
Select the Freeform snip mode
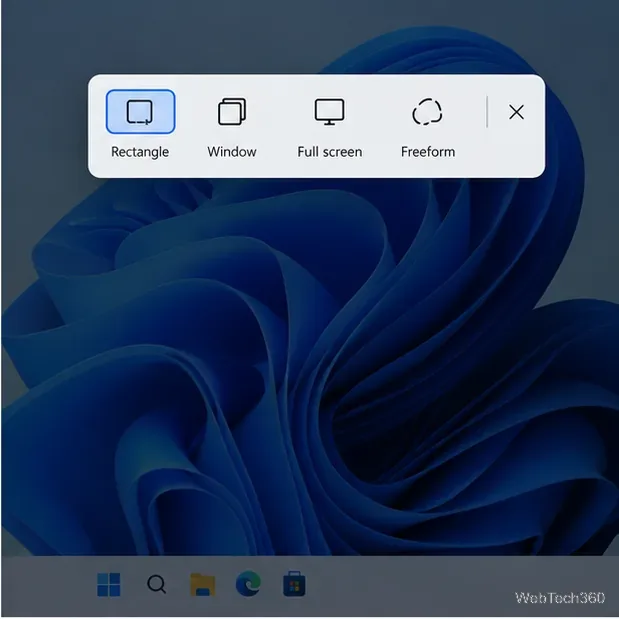428,112
